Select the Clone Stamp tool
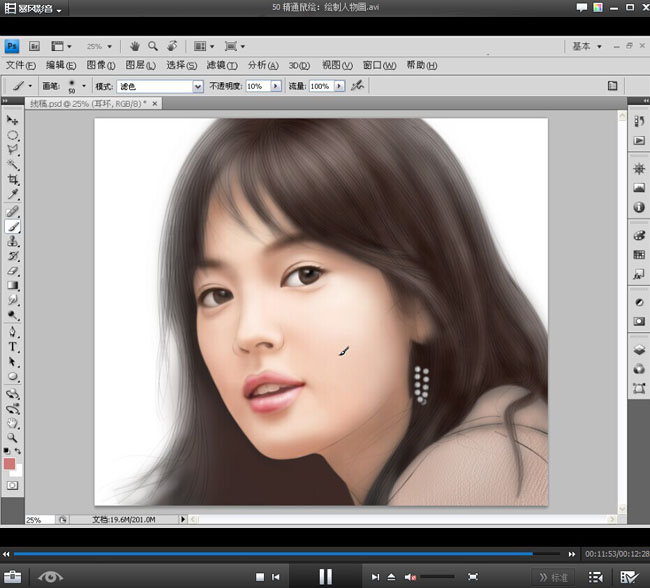 click(12, 241)
